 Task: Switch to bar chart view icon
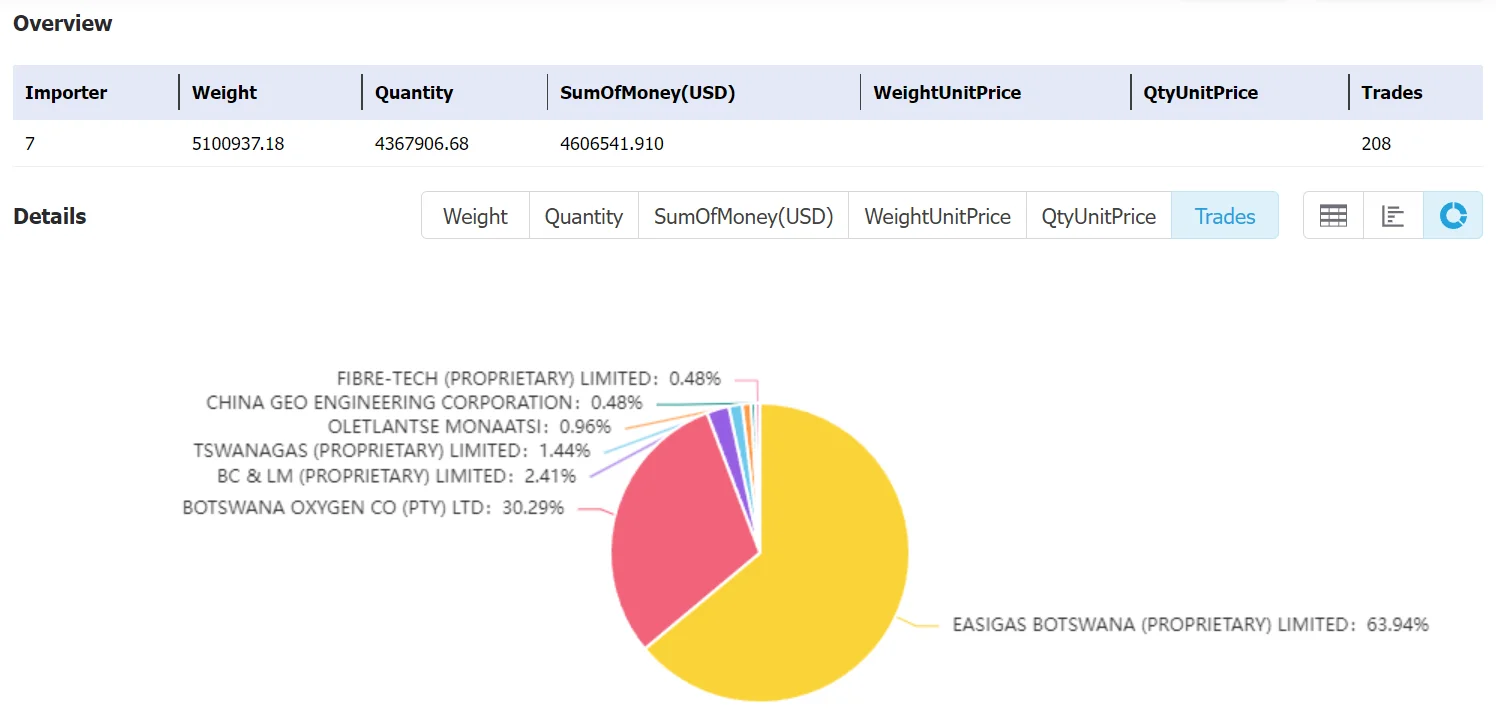click(x=1393, y=215)
